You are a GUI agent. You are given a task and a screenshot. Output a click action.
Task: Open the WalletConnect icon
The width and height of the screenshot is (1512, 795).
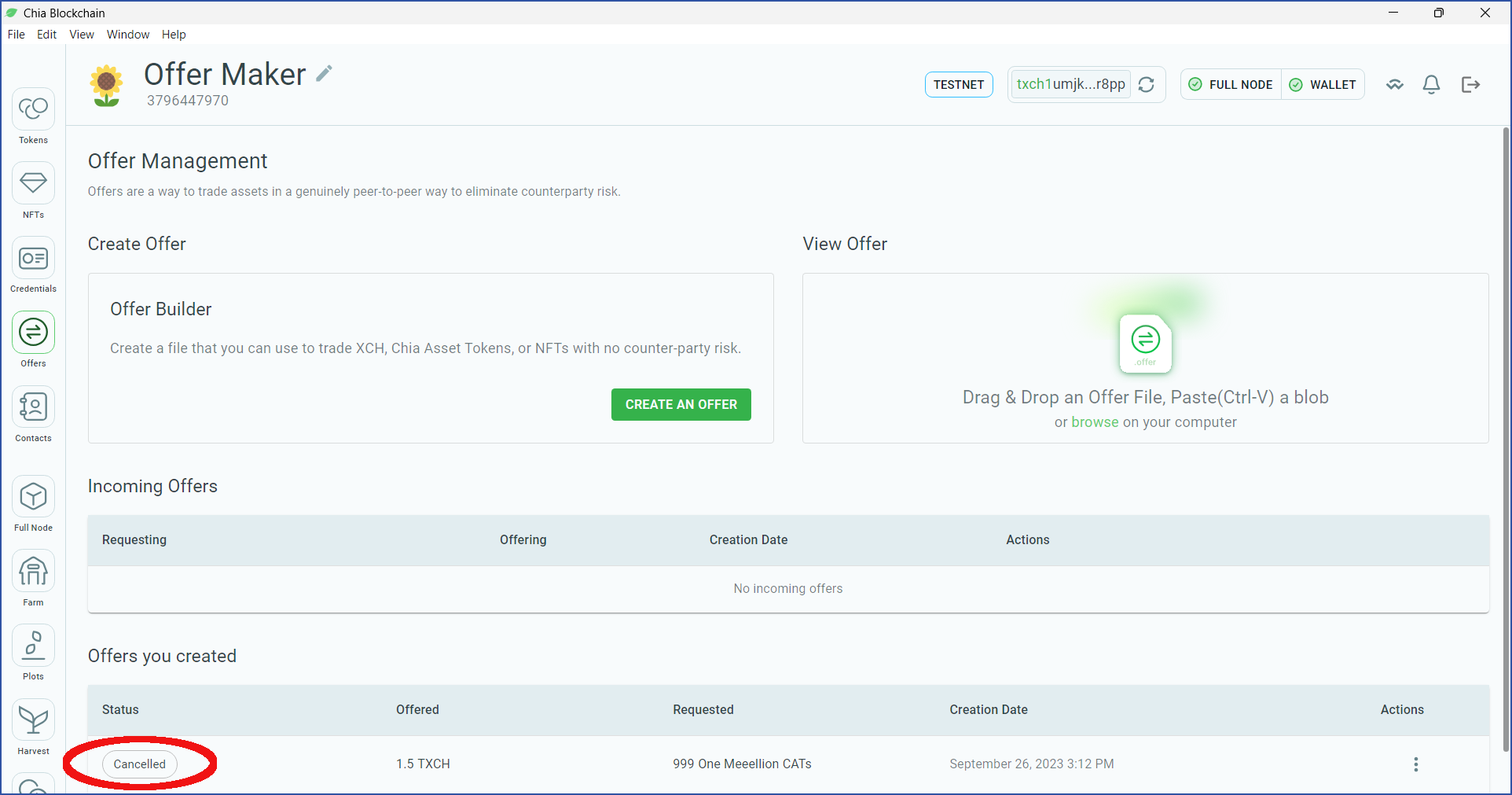point(1395,84)
